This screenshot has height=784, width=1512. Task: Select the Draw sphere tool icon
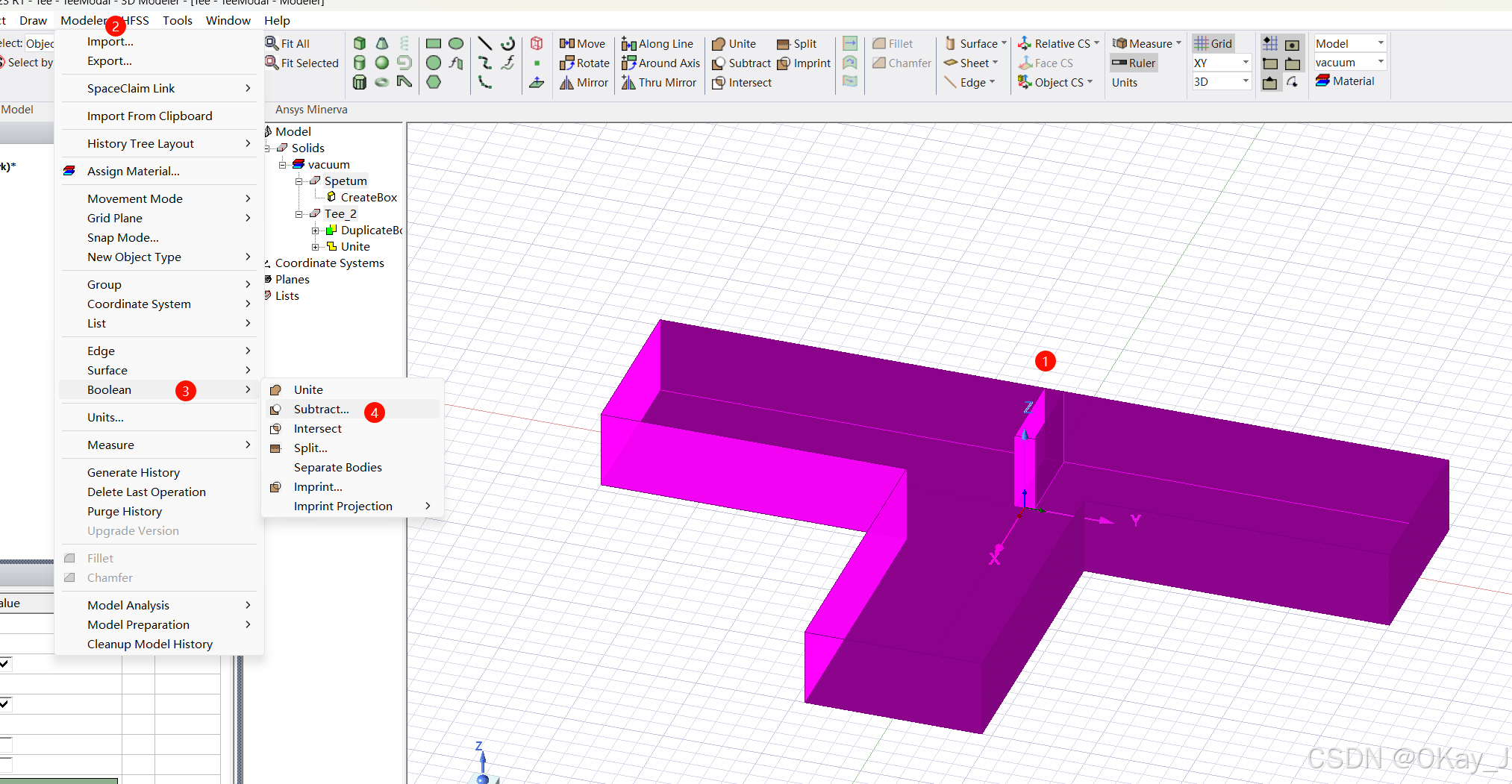382,63
